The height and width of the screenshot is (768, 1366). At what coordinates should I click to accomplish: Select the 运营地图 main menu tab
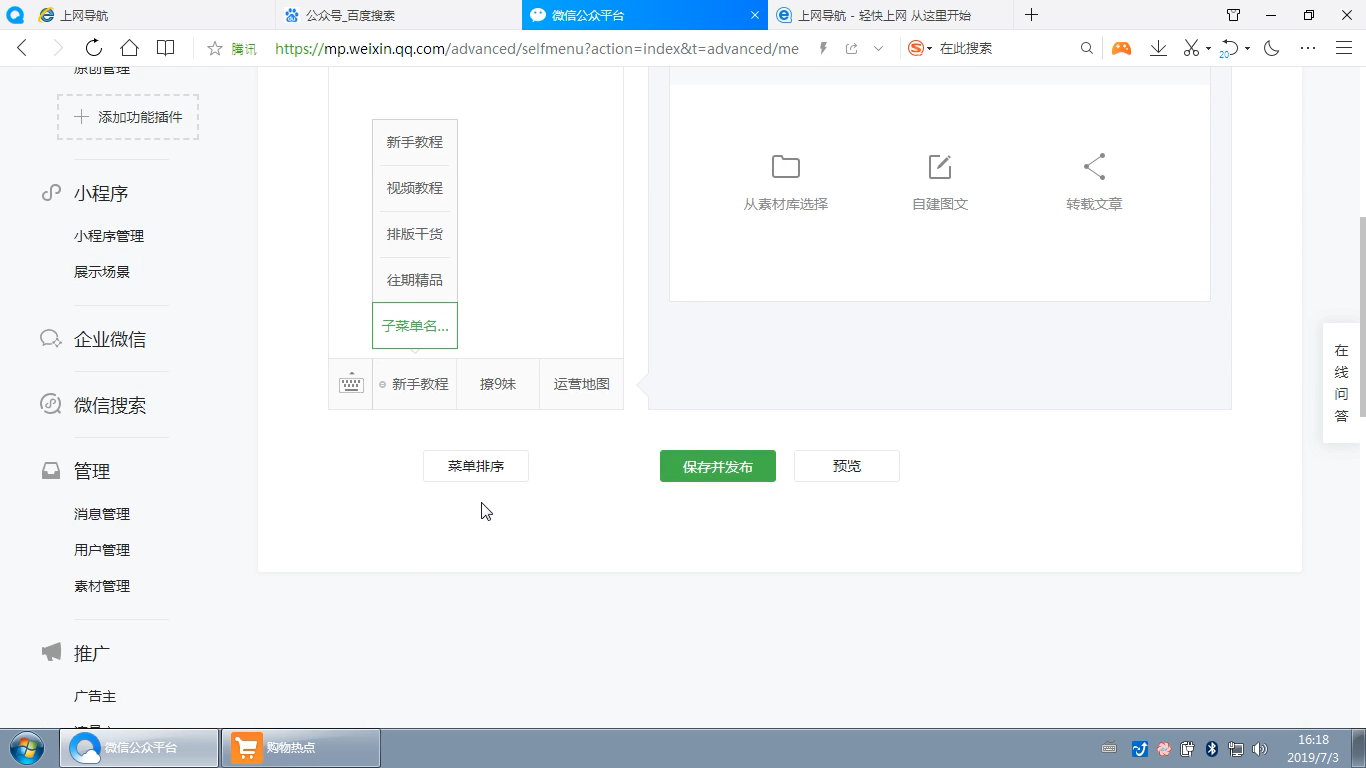click(581, 384)
